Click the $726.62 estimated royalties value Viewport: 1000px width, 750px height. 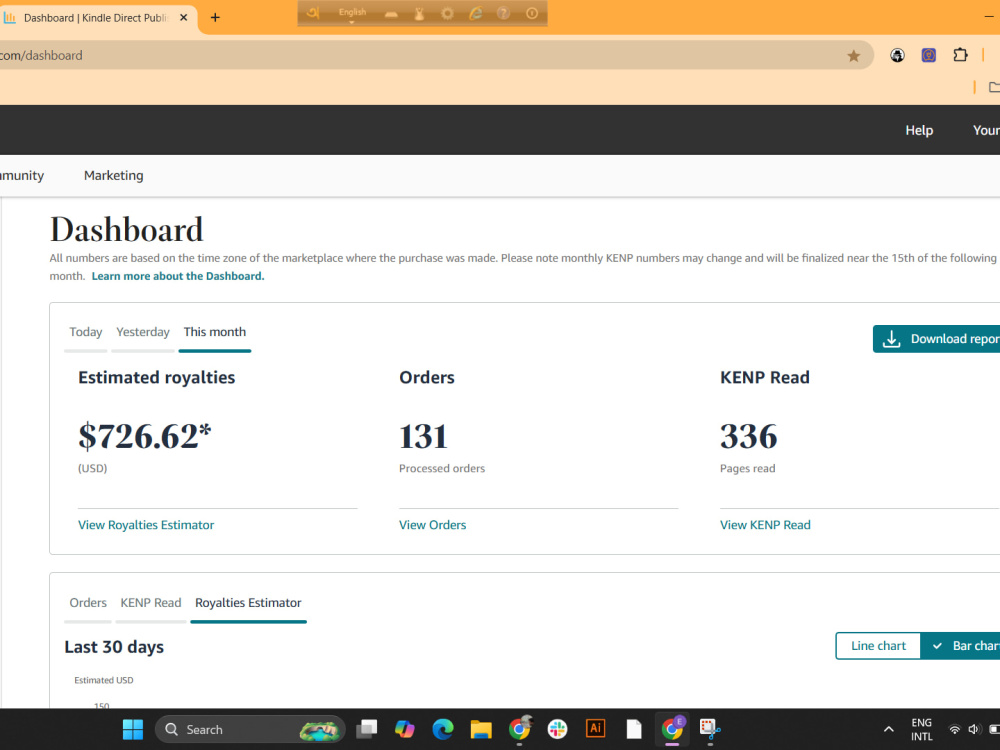145,437
